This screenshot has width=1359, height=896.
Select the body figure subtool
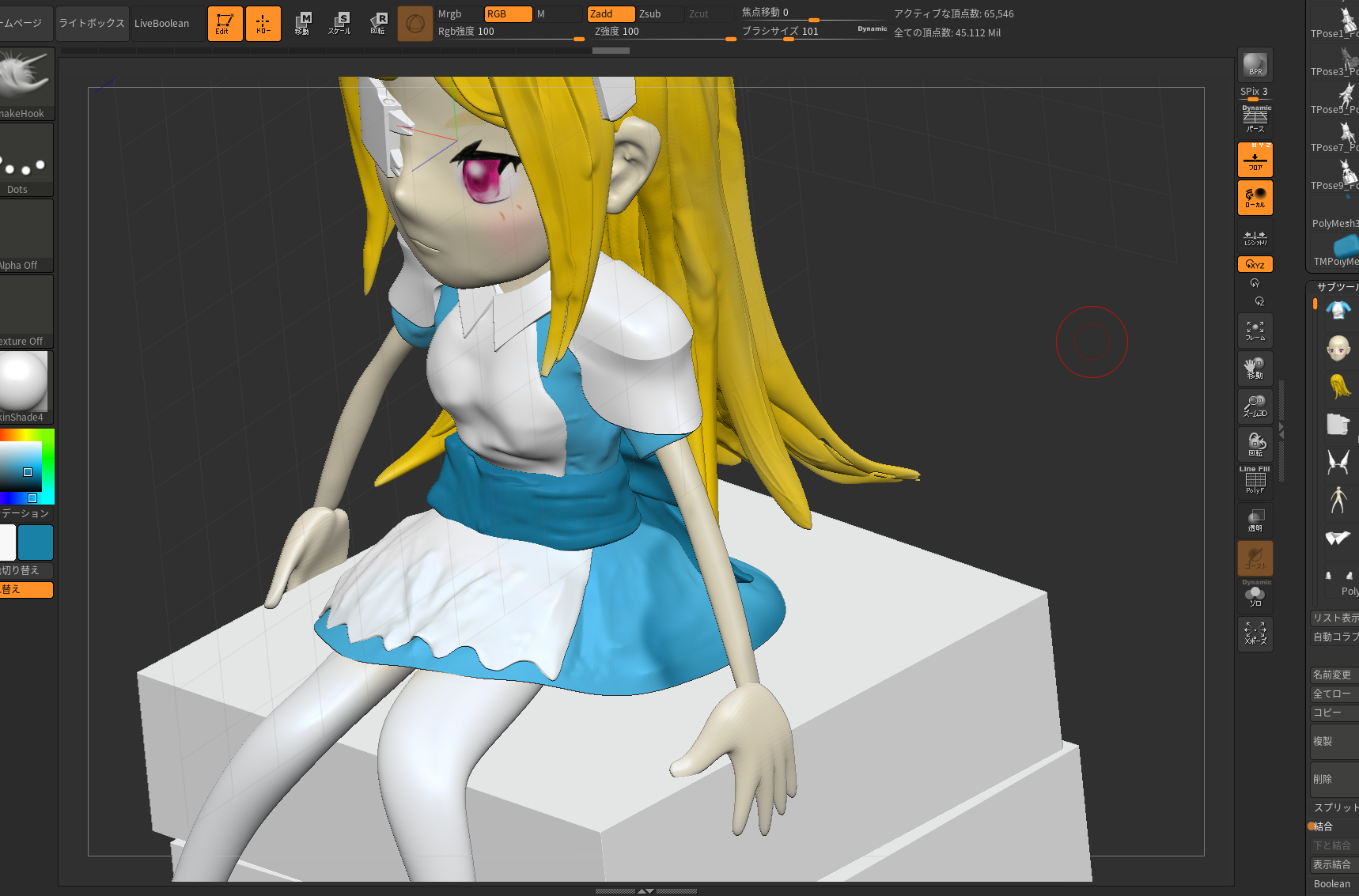(x=1338, y=500)
